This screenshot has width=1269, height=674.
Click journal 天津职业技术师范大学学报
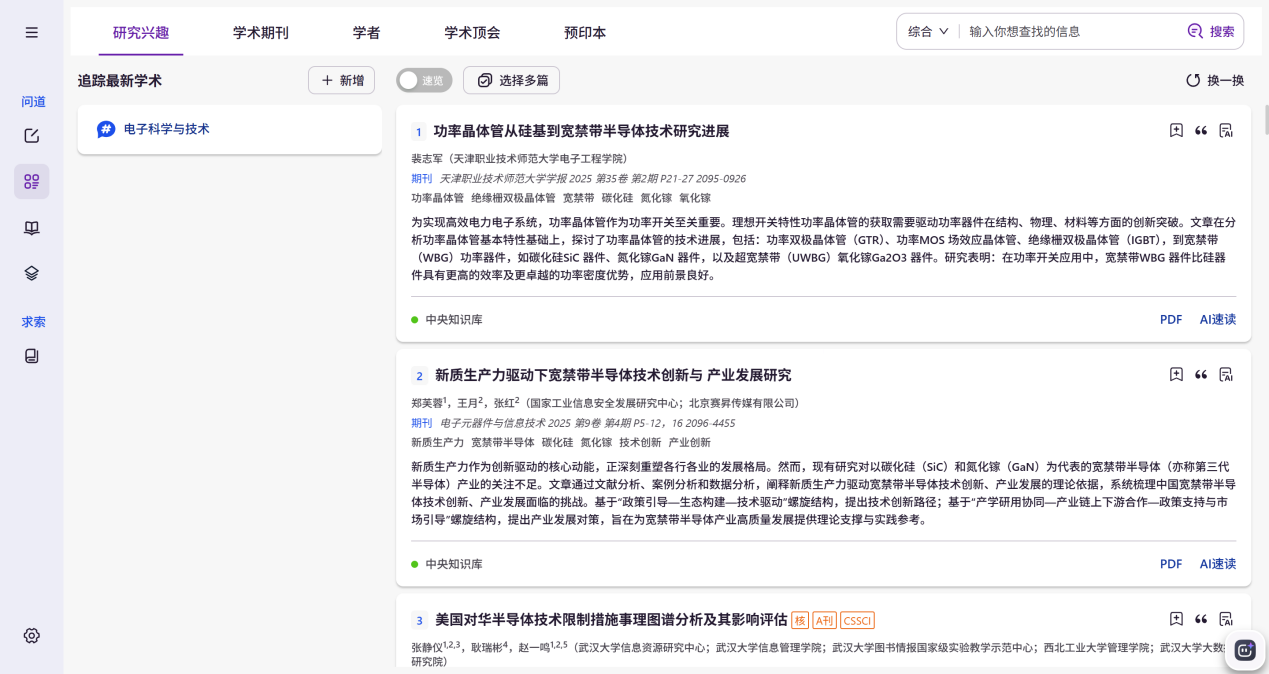pyautogui.click(x=502, y=178)
